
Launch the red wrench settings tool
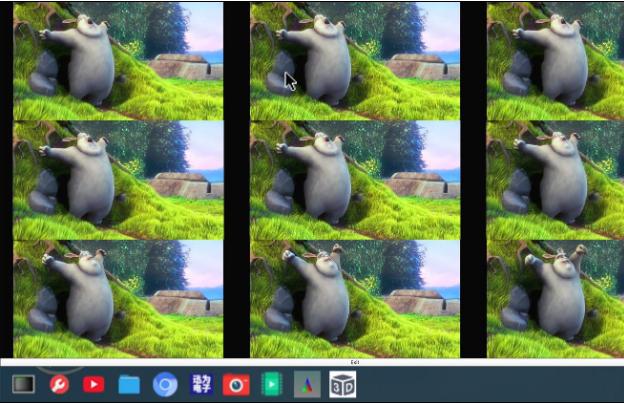coord(59,385)
